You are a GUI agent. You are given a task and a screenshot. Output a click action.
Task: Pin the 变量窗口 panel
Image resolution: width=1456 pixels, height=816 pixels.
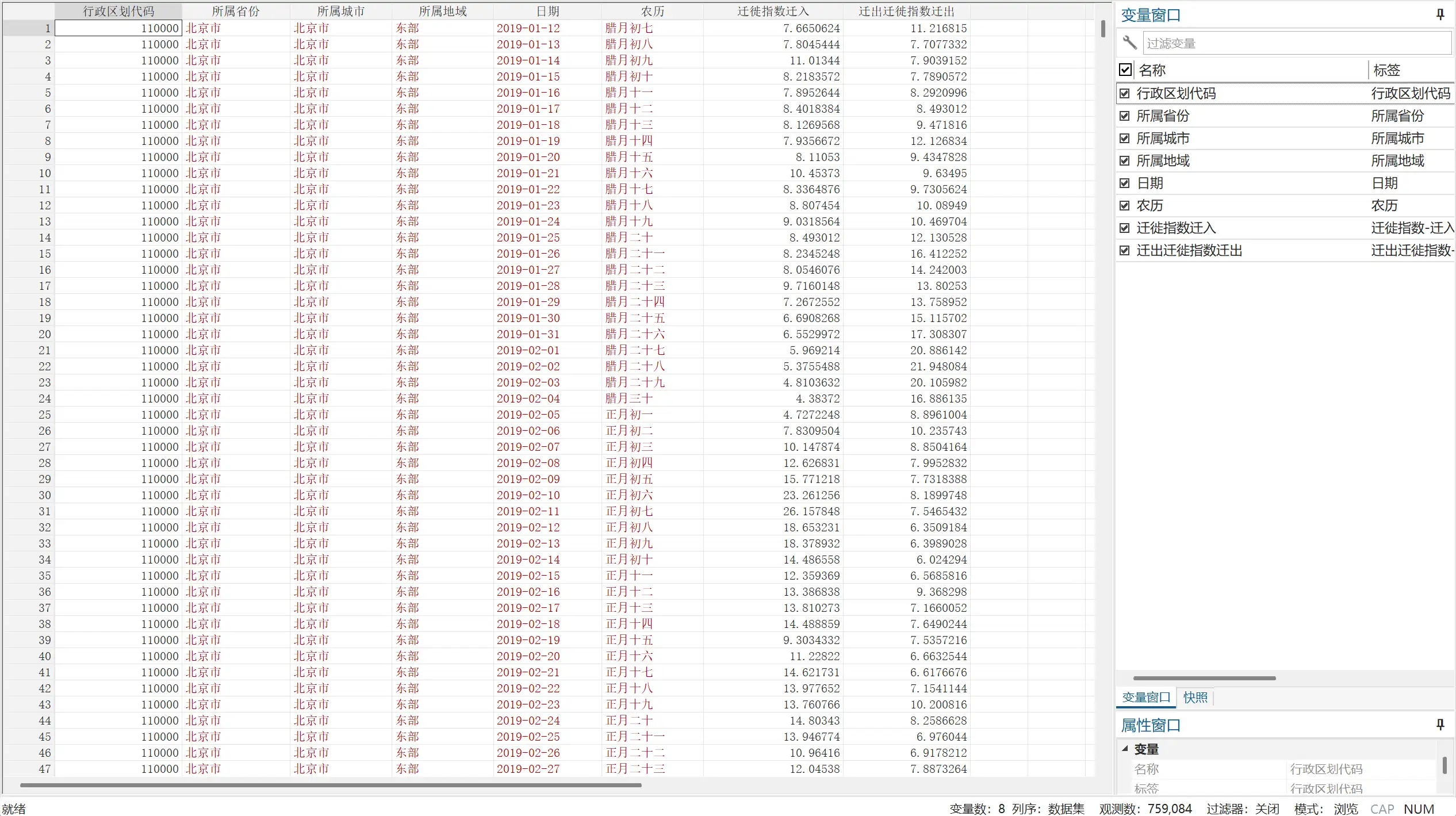(1440, 15)
